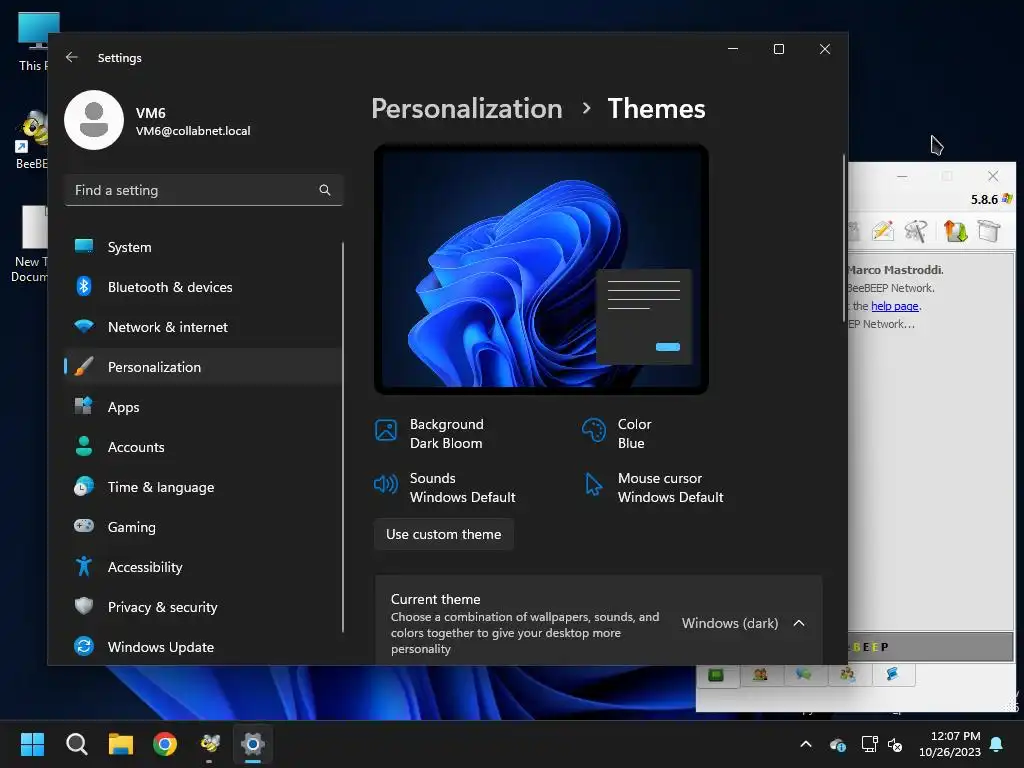Select Network & internet in sidebar
The height and width of the screenshot is (768, 1024).
coord(204,327)
